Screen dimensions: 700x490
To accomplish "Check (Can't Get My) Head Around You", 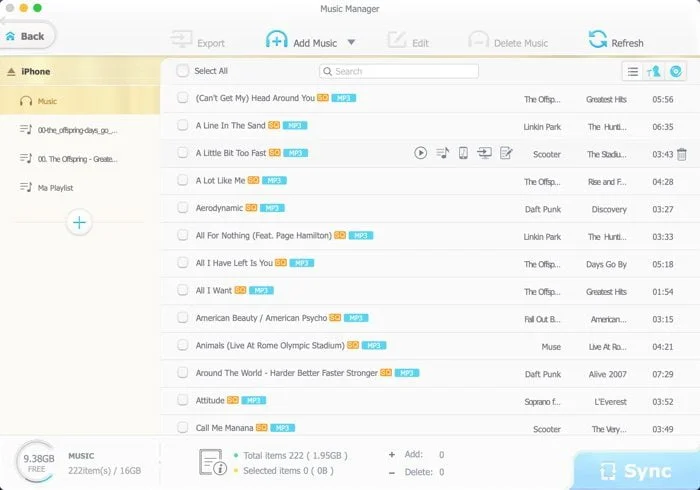I will click(183, 98).
